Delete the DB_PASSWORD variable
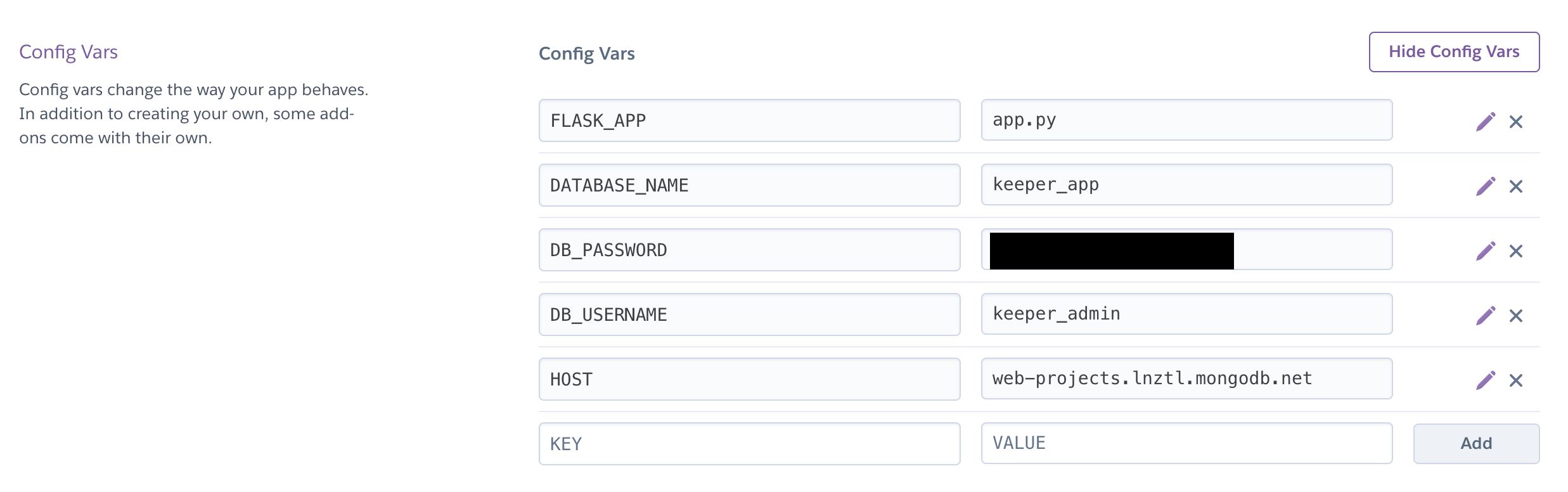Viewport: 1568px width, 492px height. (1516, 251)
